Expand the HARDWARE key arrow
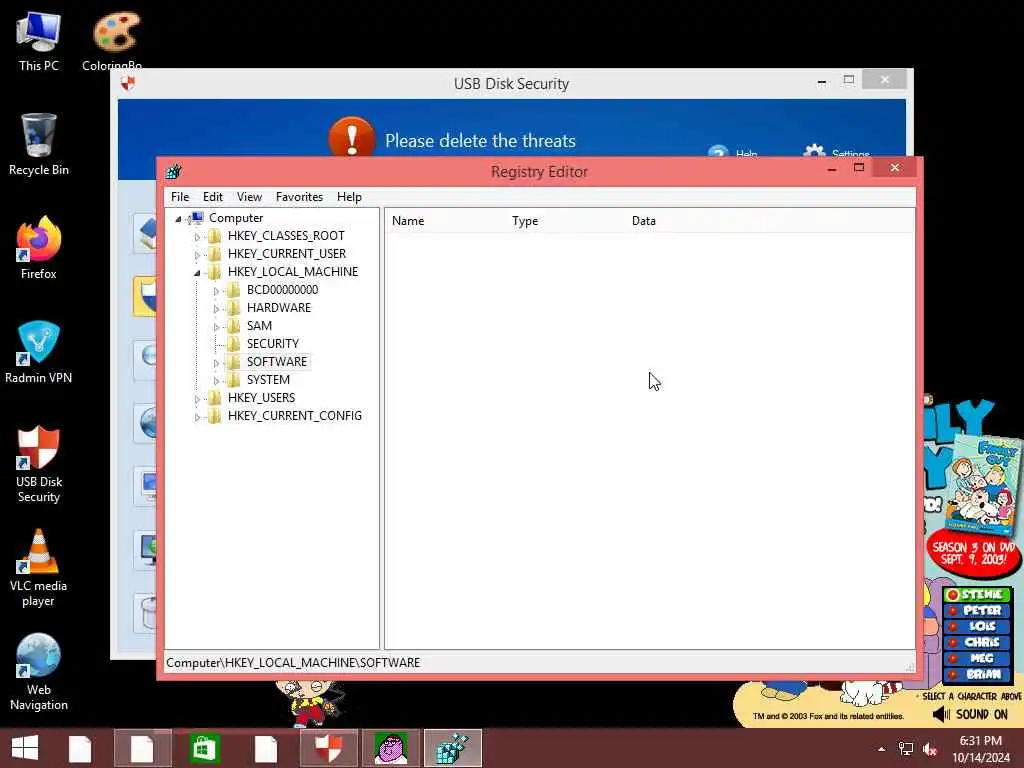Screen dimensions: 1024x768 216,309
